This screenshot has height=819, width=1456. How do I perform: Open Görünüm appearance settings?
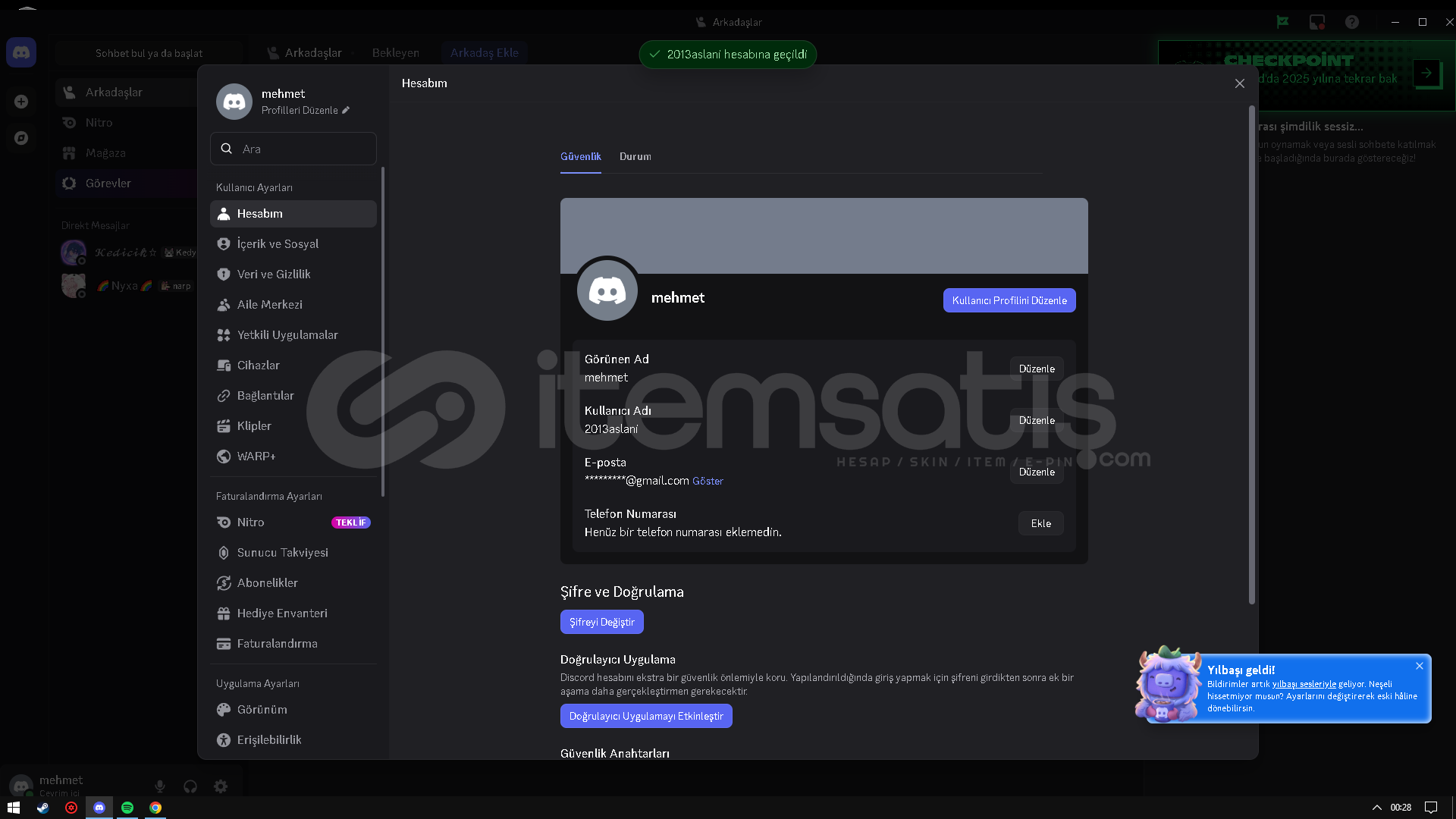pyautogui.click(x=262, y=710)
